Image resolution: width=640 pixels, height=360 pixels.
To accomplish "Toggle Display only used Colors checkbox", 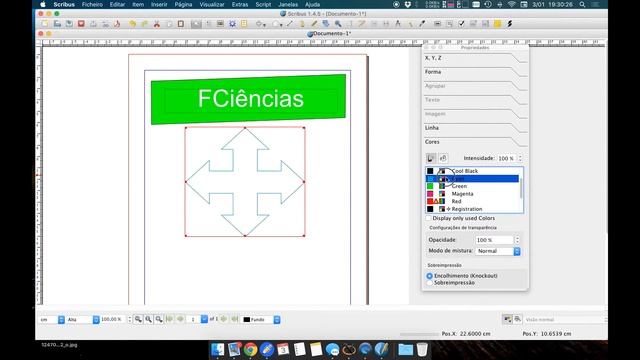I will tap(429, 218).
